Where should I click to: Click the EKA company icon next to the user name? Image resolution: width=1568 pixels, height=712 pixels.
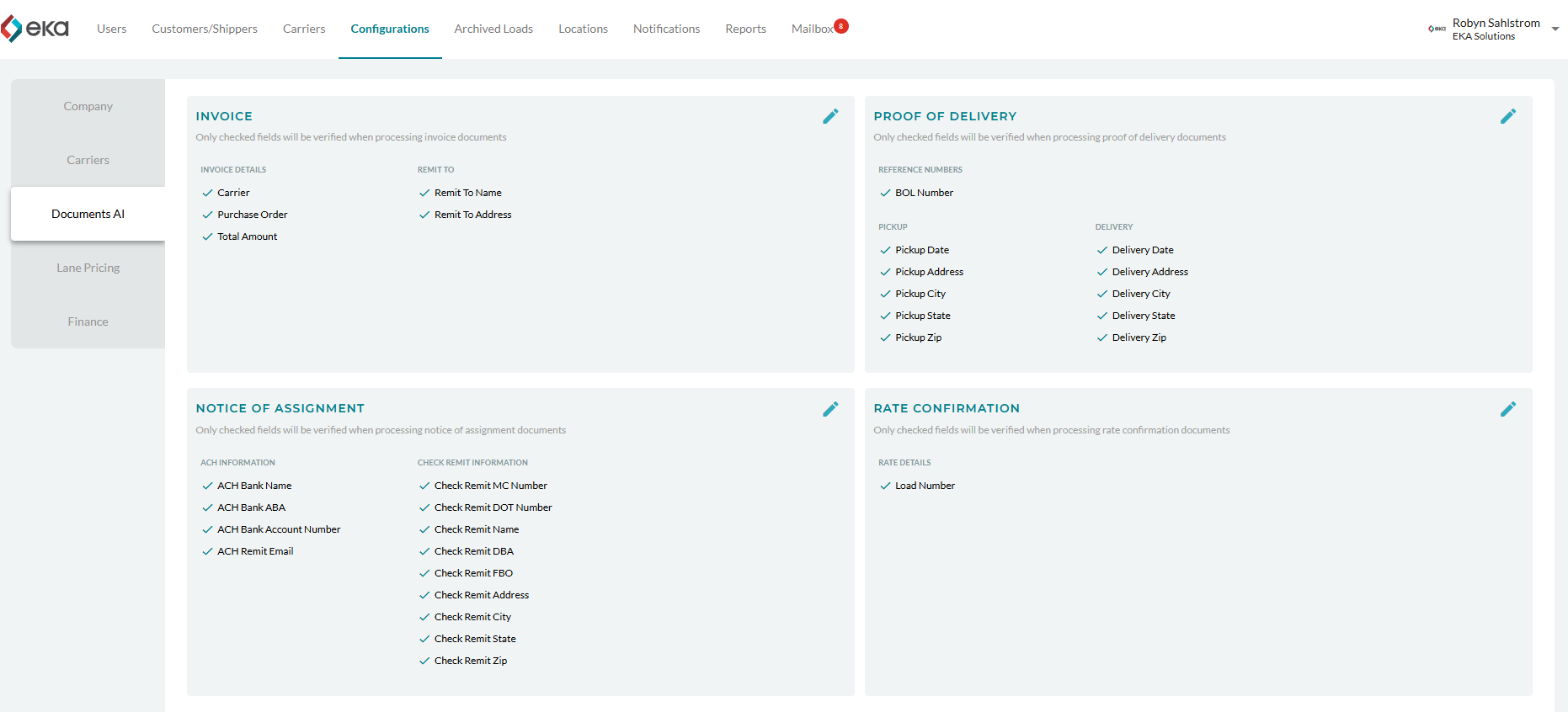pos(1437,29)
